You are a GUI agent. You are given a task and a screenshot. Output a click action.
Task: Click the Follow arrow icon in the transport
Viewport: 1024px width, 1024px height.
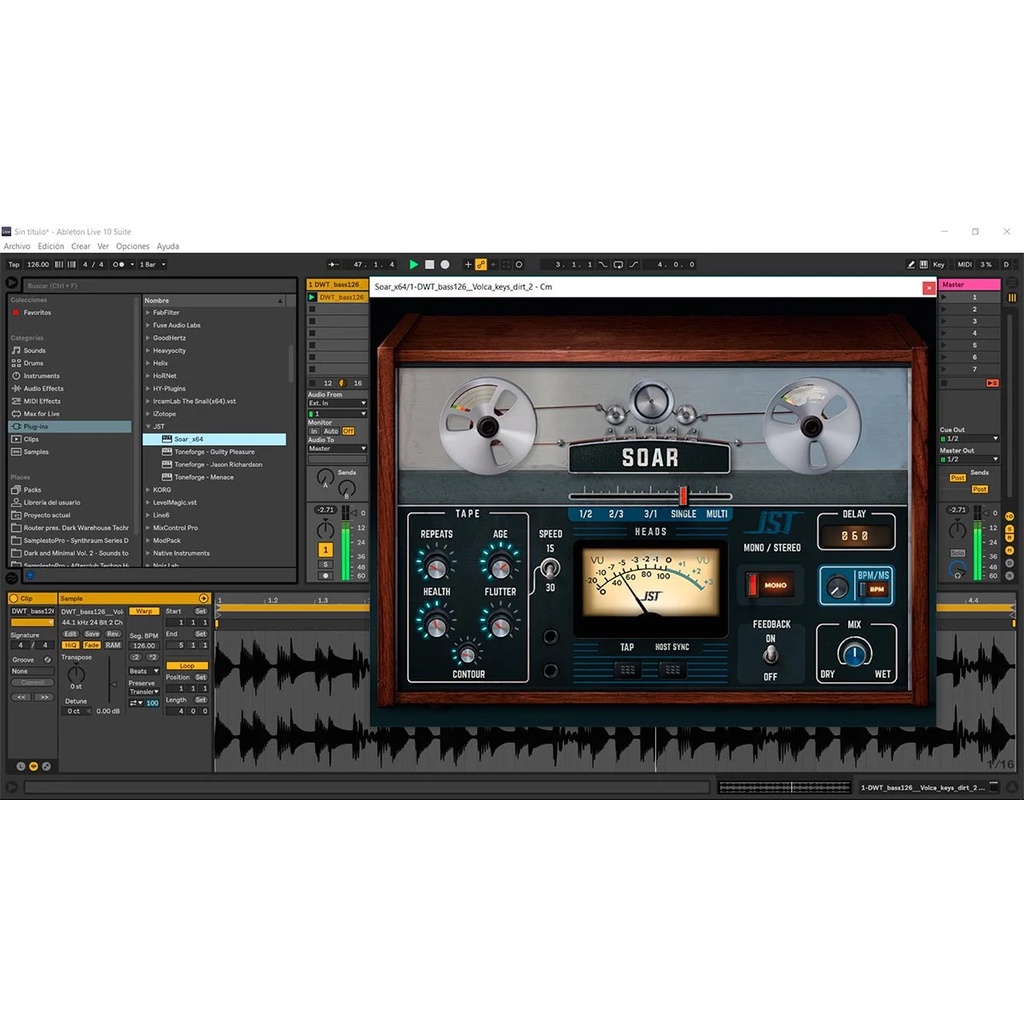(333, 264)
